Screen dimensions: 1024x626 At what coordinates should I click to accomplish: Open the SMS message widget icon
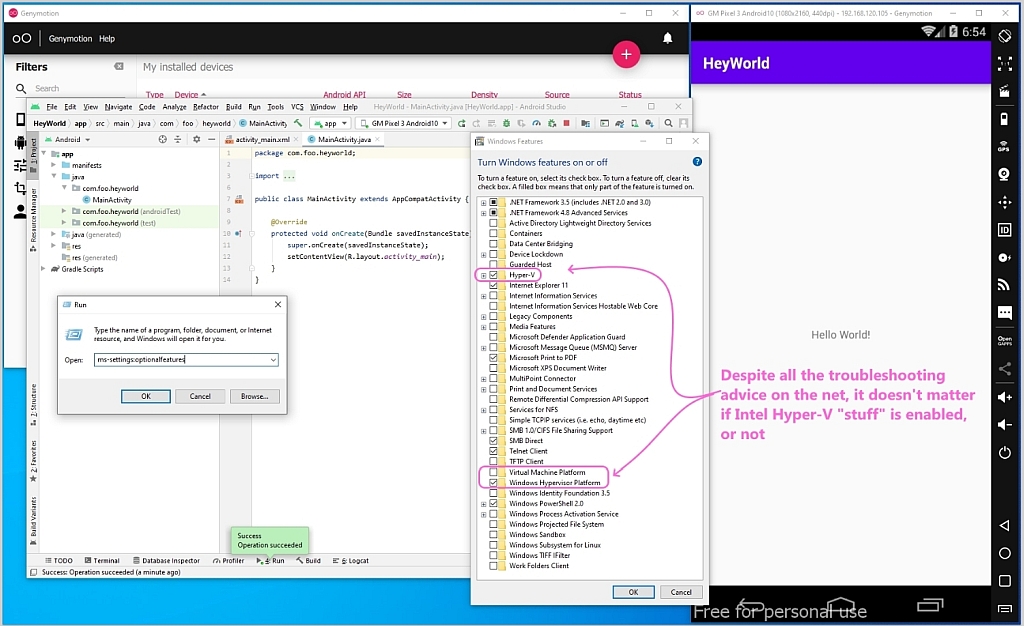point(1004,313)
